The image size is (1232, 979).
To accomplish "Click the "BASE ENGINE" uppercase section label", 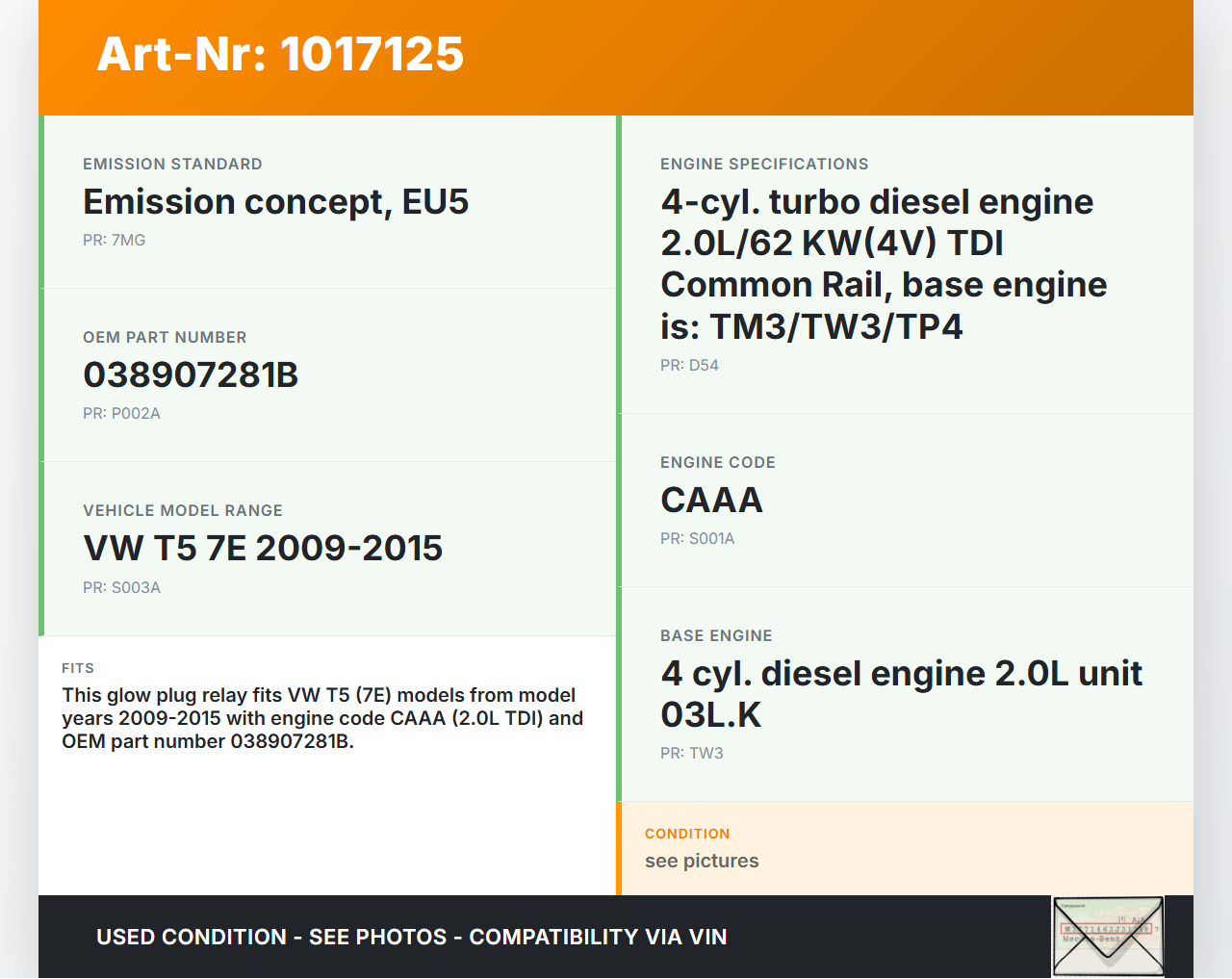I will [716, 635].
